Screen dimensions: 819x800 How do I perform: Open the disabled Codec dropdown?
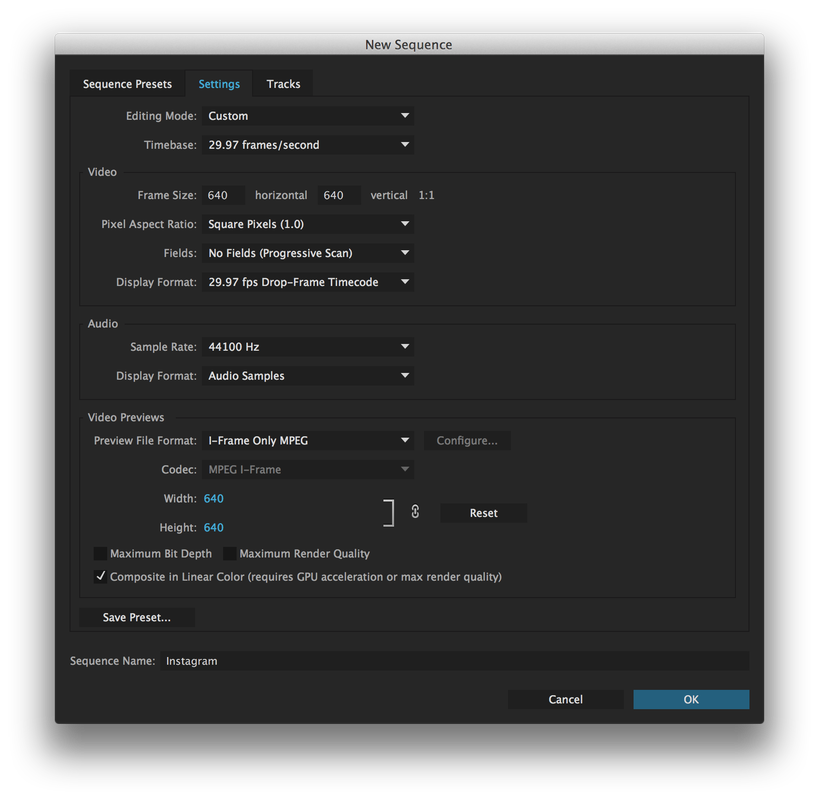308,469
